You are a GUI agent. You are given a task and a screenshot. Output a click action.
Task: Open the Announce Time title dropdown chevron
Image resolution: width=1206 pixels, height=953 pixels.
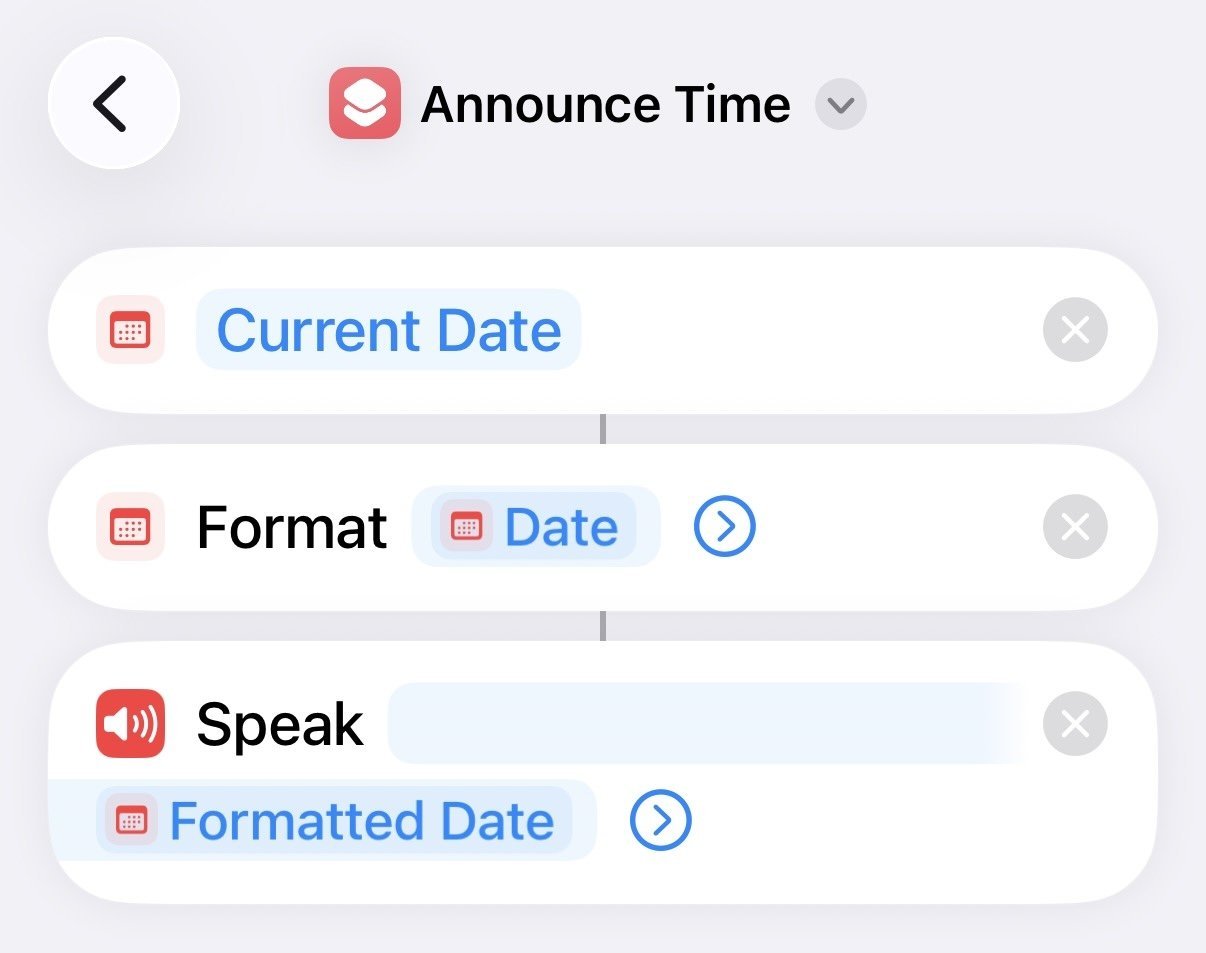click(x=840, y=105)
